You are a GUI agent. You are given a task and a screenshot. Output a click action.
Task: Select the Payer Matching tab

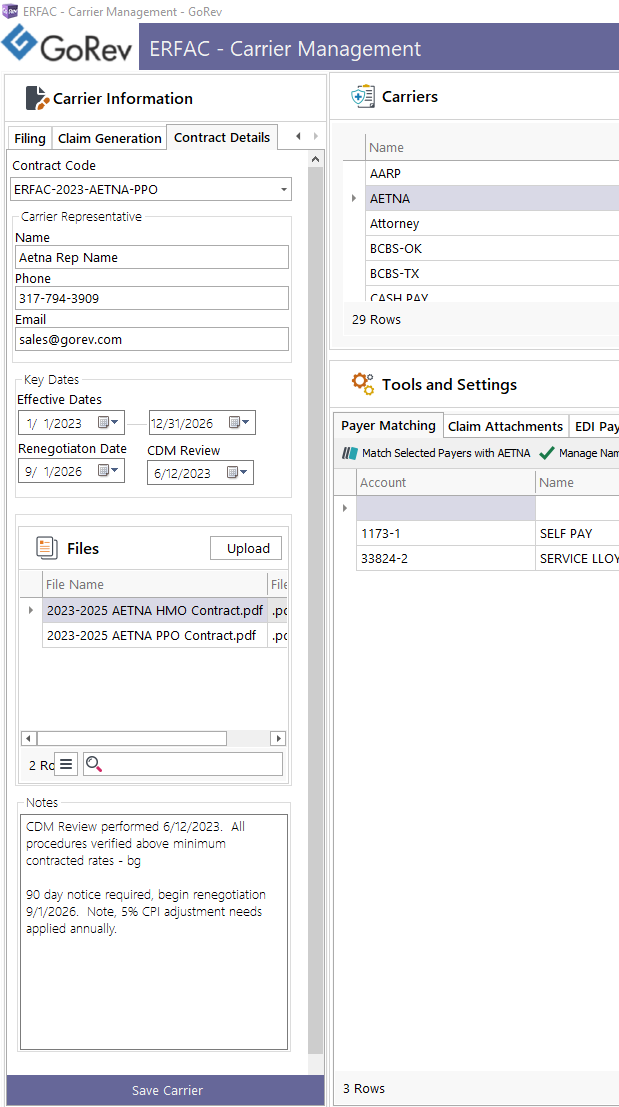coord(388,426)
